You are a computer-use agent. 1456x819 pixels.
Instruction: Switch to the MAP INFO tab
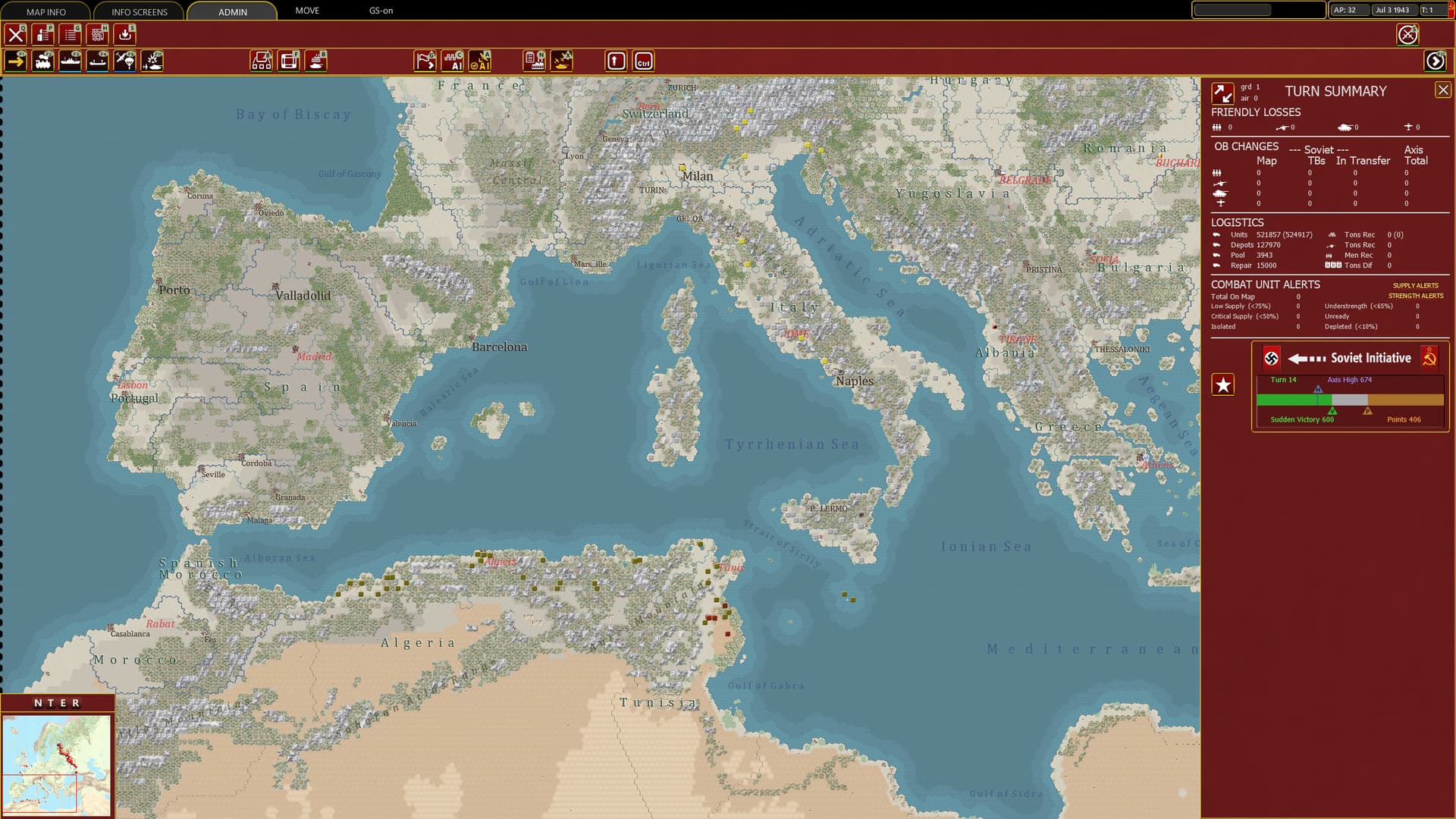(x=45, y=11)
